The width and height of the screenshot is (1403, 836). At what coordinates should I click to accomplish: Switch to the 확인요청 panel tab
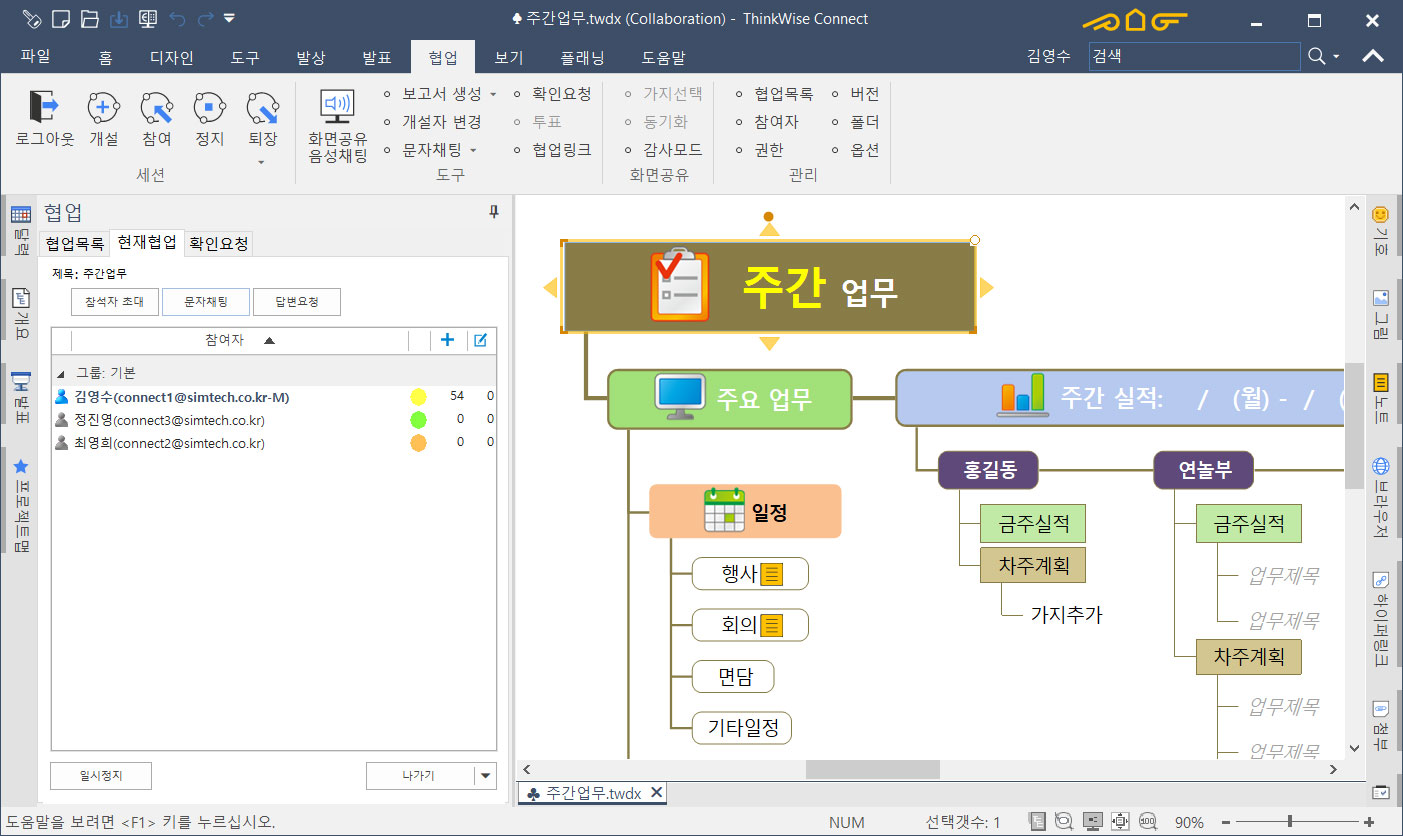click(x=219, y=243)
